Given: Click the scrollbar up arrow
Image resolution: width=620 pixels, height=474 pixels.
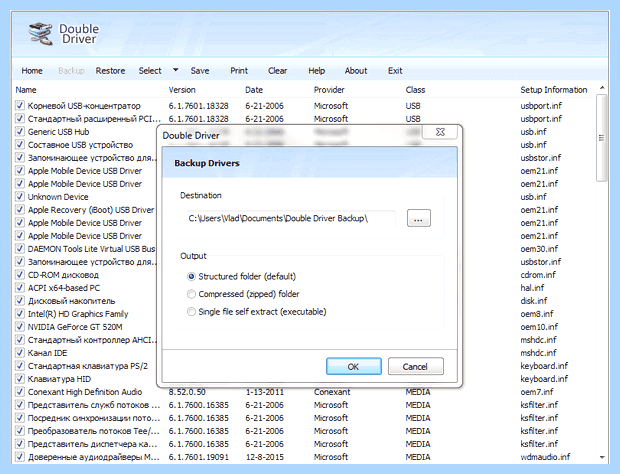Looking at the screenshot, I should click(602, 87).
